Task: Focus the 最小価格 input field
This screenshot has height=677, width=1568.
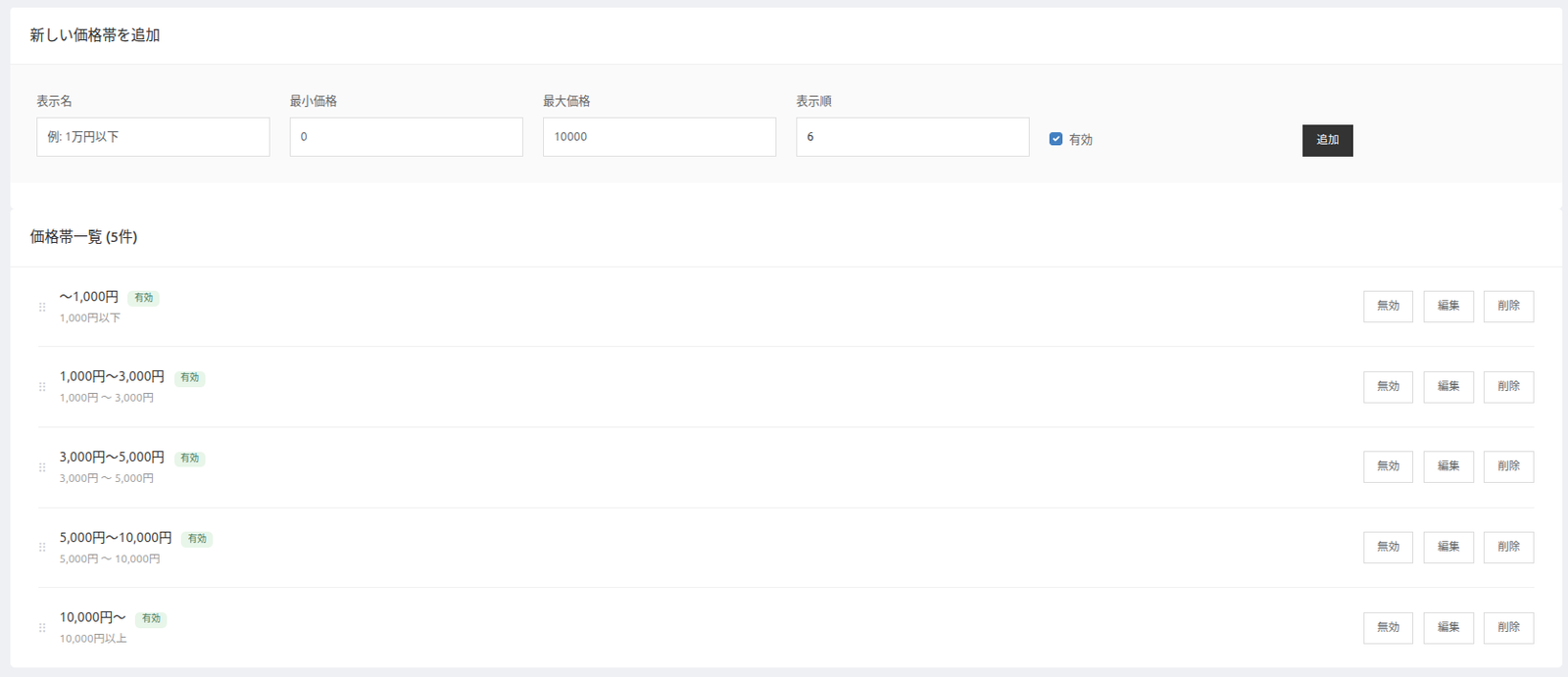Action: [406, 137]
